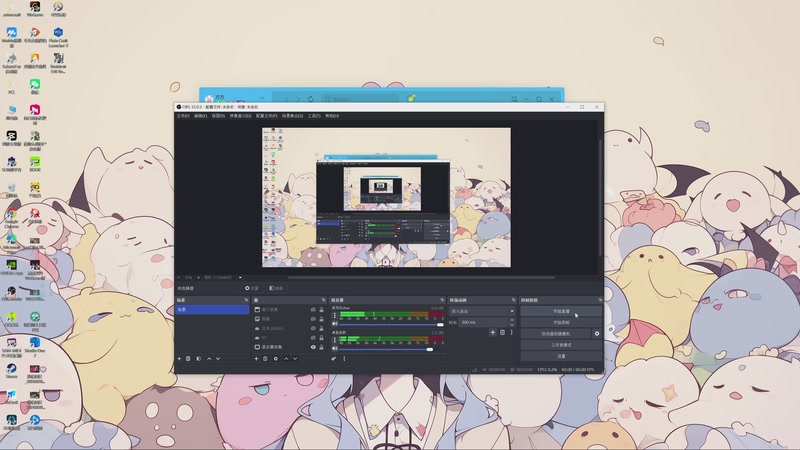Add a new scene with plus icon

tap(179, 359)
